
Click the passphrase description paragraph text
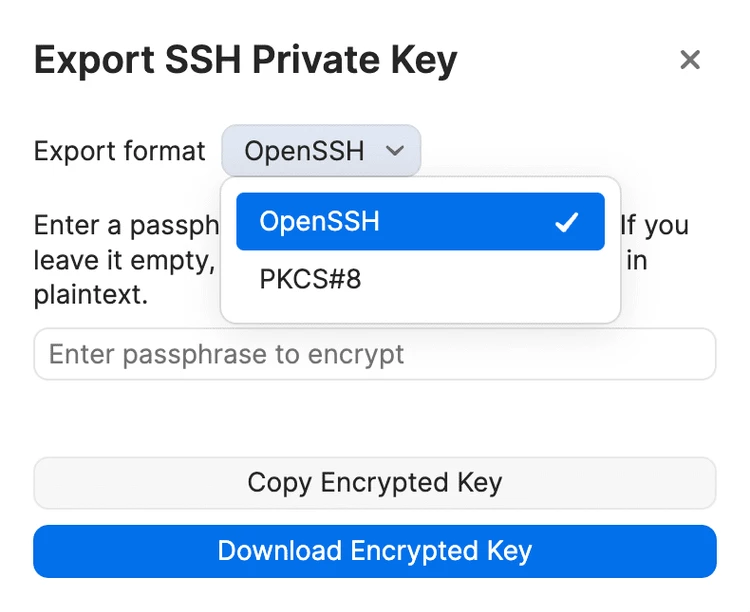[126, 260]
